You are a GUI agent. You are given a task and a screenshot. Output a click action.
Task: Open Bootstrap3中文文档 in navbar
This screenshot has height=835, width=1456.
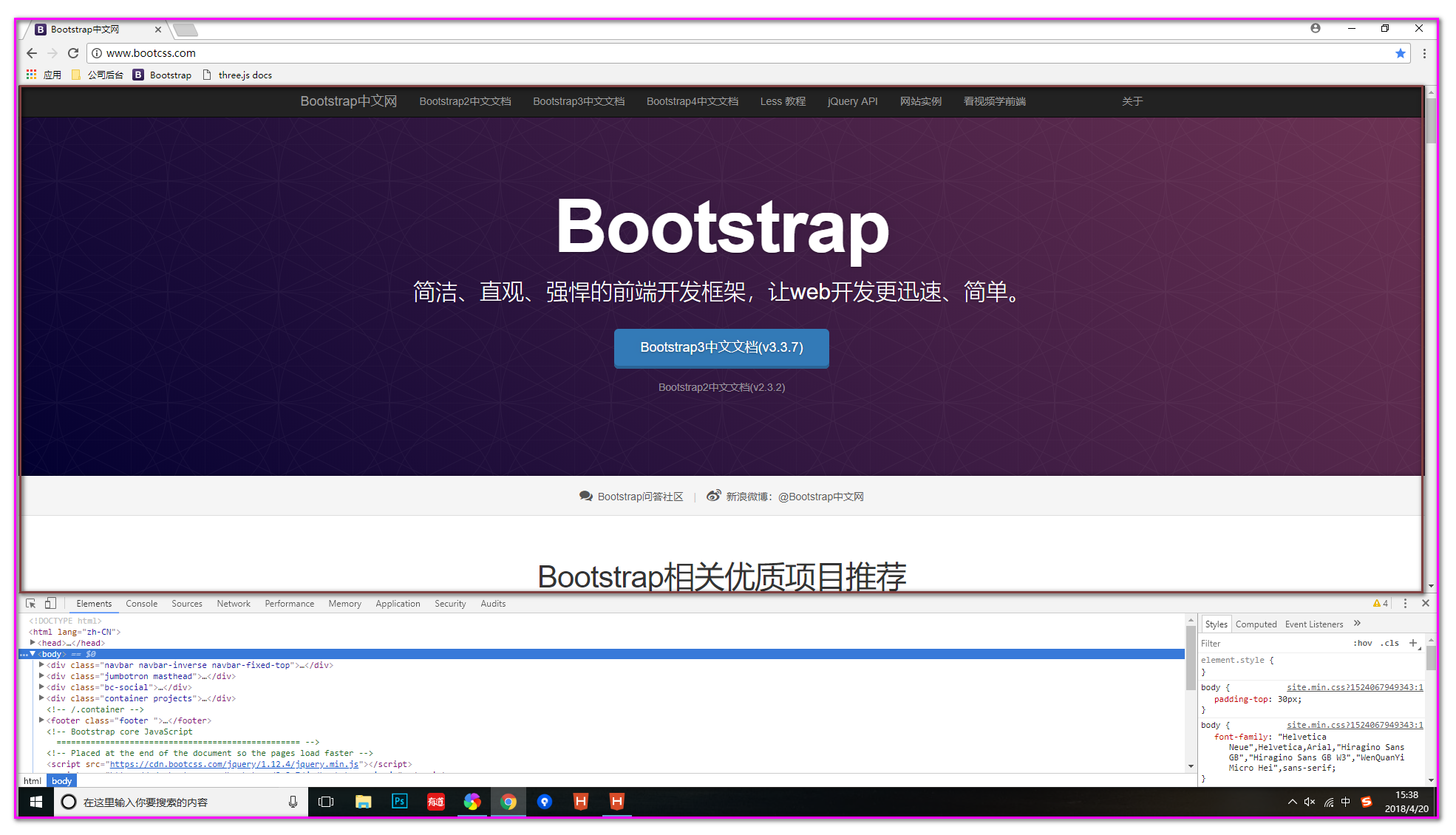(579, 101)
